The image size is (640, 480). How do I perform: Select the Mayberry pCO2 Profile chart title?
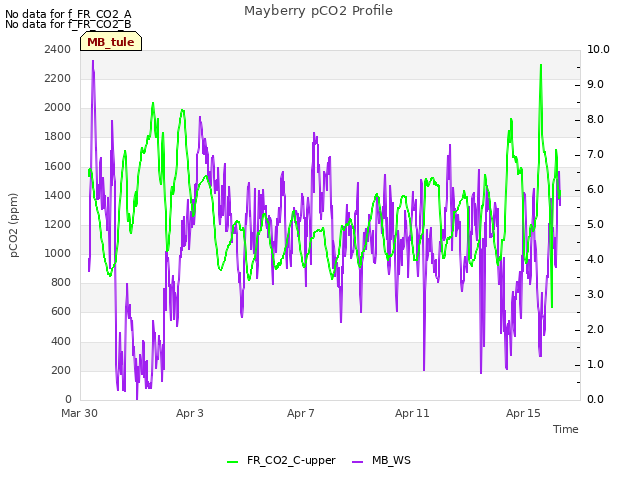coord(318,11)
